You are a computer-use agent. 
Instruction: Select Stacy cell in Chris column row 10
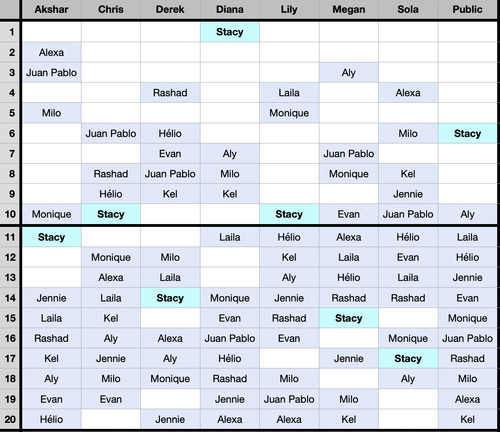coord(111,214)
